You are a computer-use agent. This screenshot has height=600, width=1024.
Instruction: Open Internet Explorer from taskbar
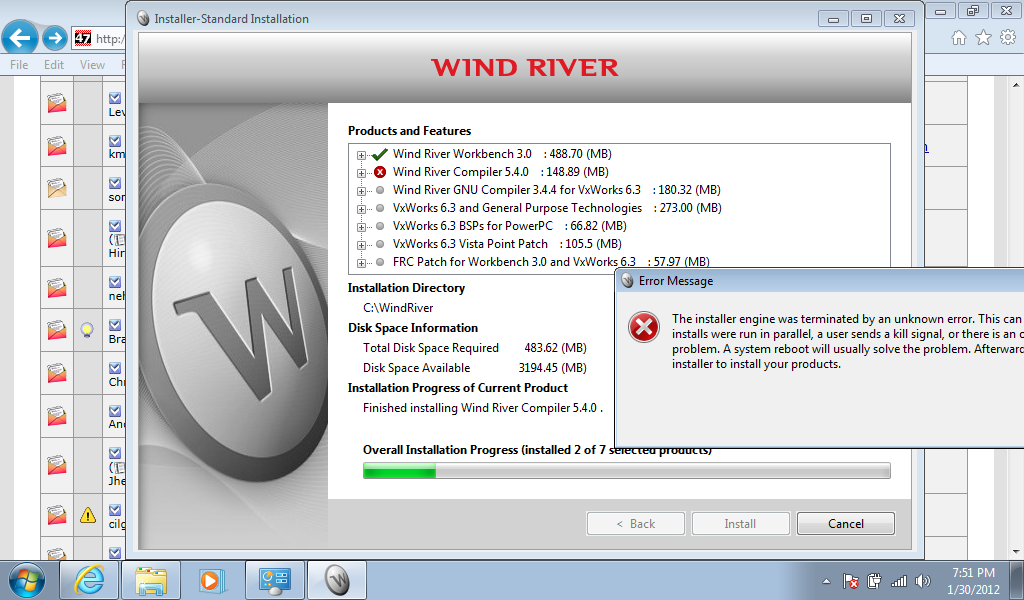[x=89, y=580]
